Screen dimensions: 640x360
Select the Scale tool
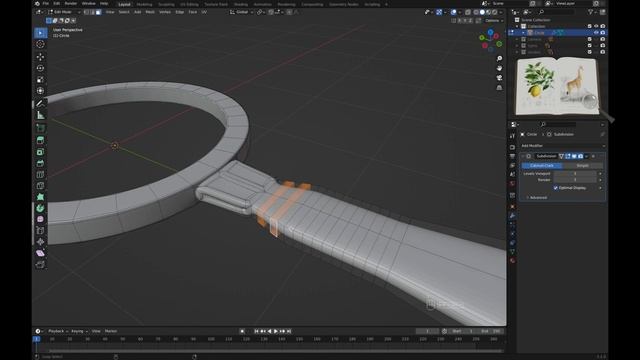tap(40, 80)
